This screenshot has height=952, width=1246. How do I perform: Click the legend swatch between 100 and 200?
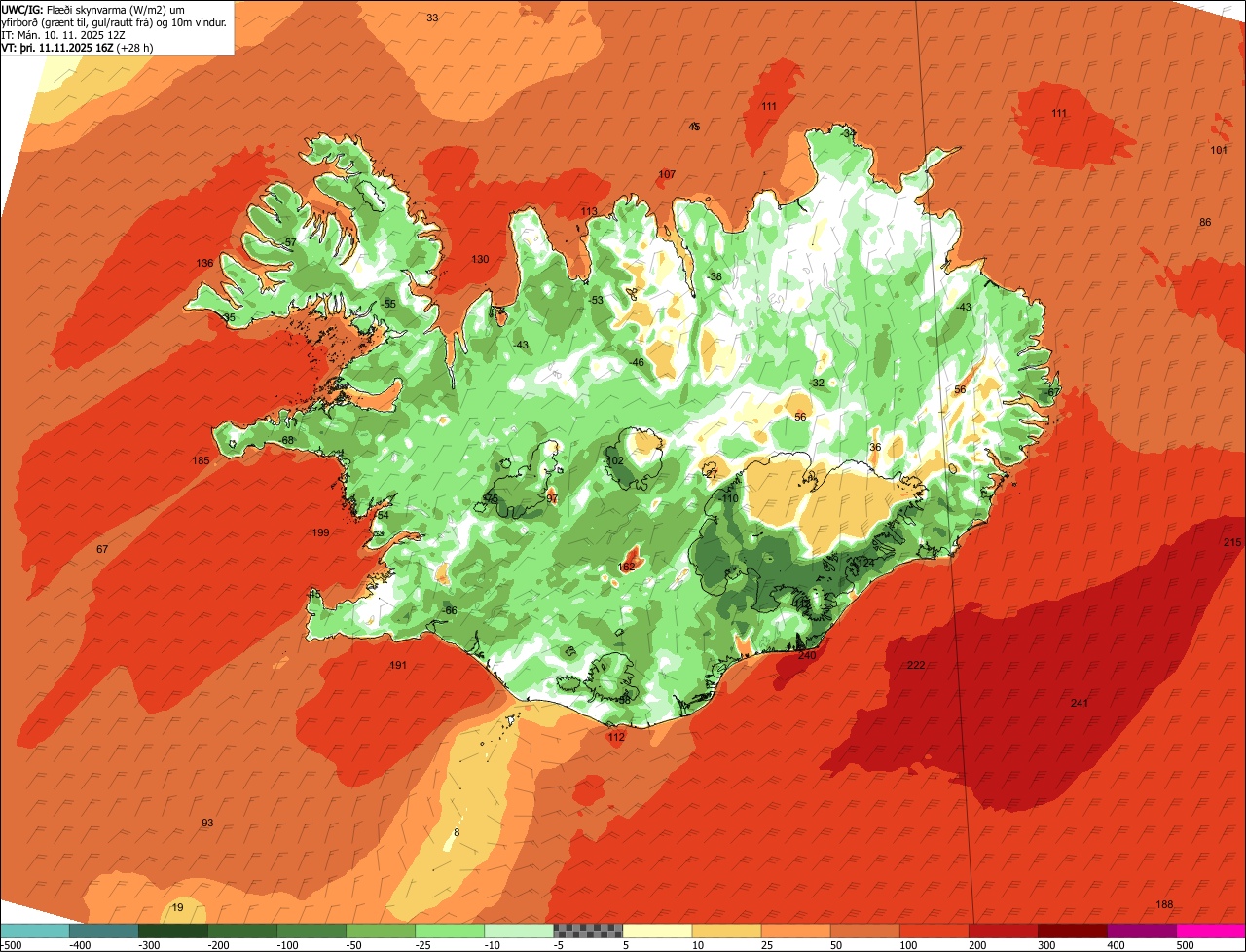coord(933,931)
